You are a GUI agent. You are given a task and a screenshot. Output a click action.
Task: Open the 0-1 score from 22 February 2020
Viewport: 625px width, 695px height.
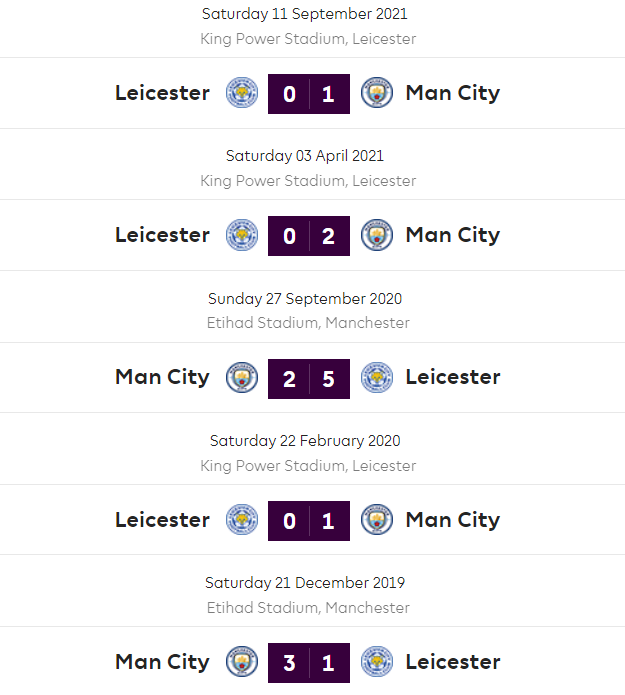pyautogui.click(x=309, y=520)
